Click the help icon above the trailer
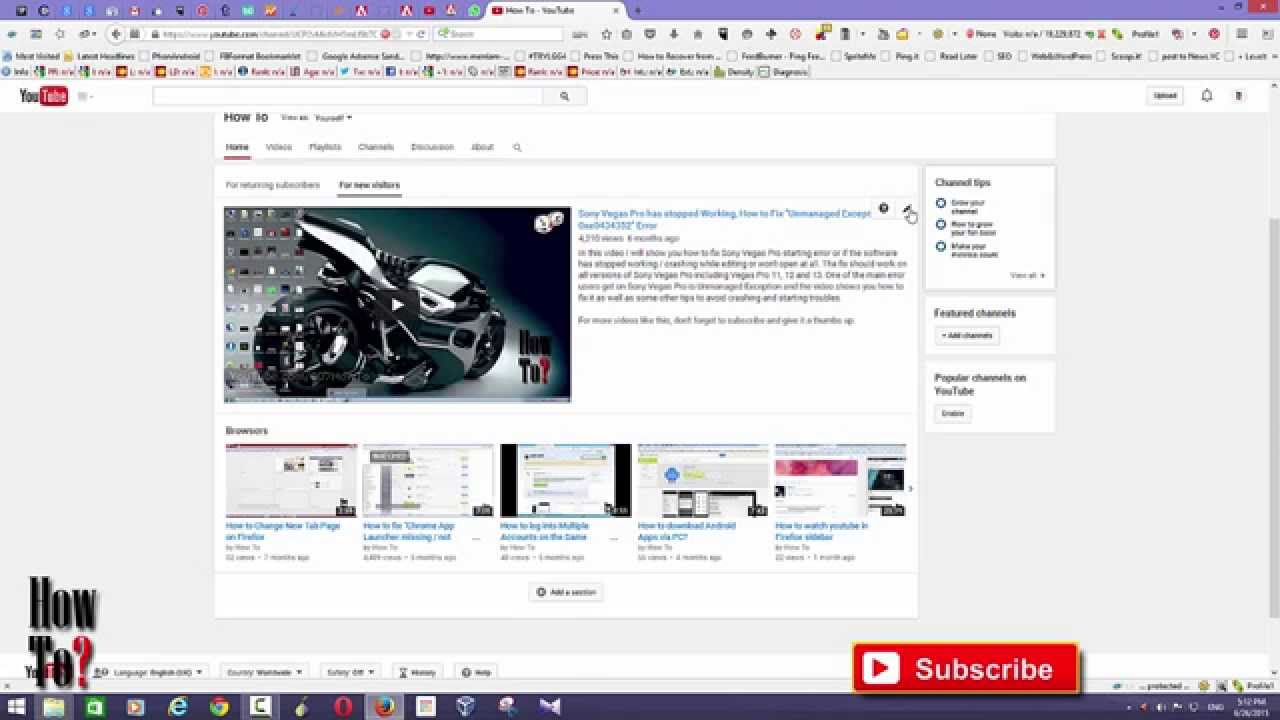The image size is (1280, 720). pos(883,209)
